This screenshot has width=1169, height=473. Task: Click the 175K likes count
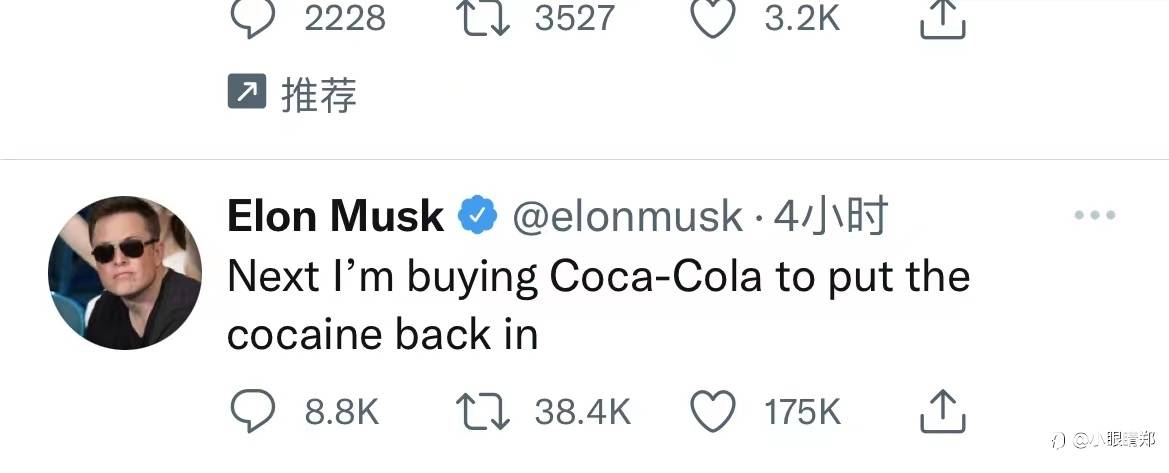click(802, 412)
